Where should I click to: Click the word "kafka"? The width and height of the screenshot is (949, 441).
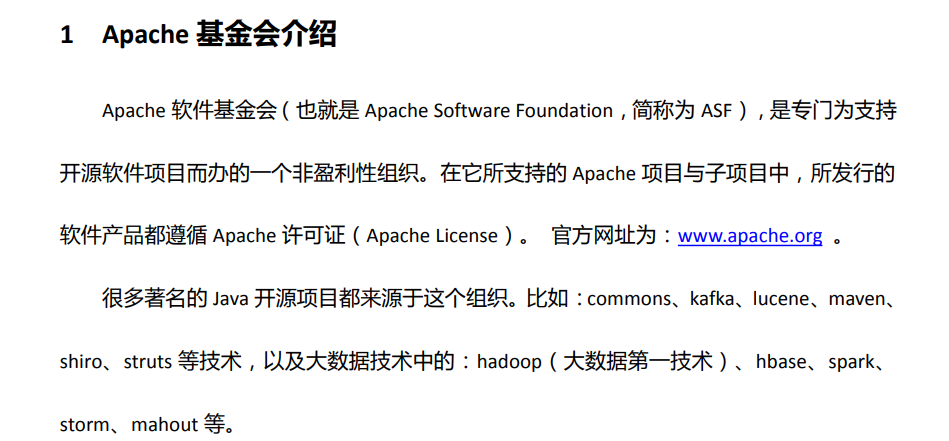(712, 298)
